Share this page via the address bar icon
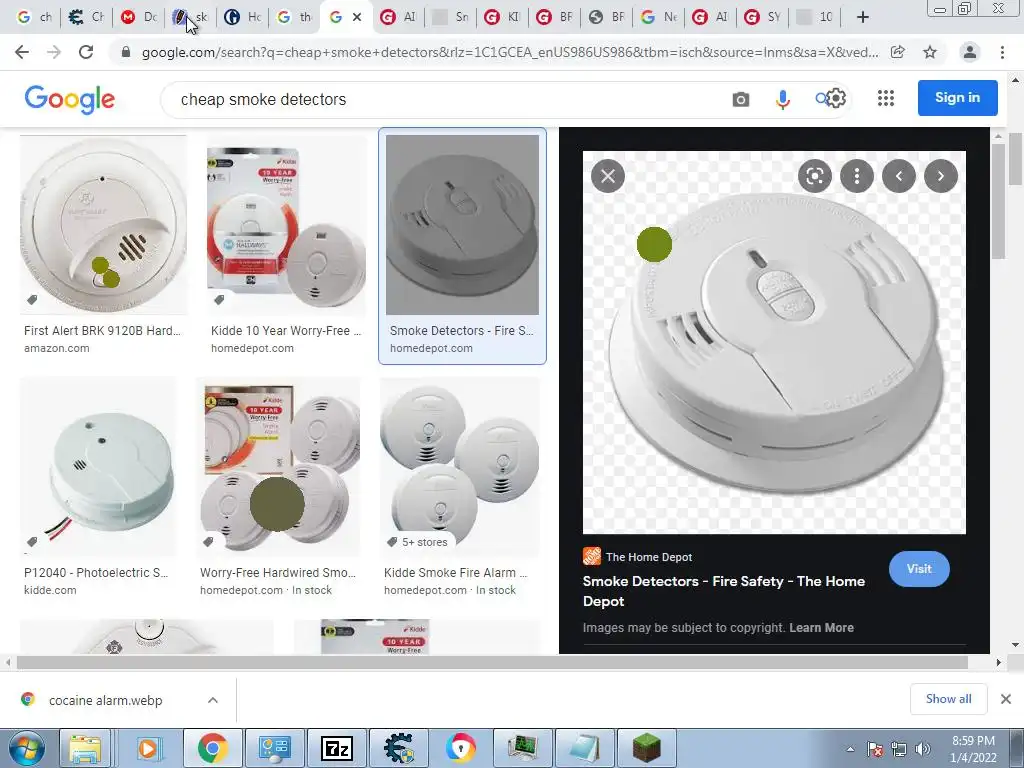1024x768 pixels. click(x=898, y=52)
